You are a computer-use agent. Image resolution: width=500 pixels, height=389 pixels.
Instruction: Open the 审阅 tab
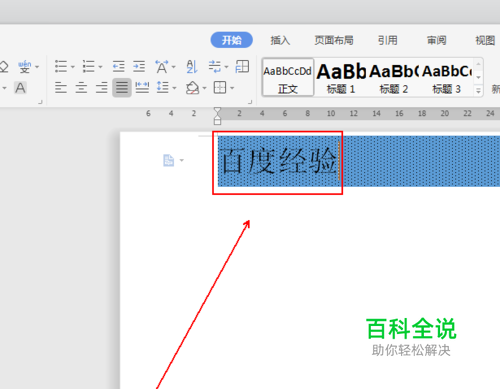tap(437, 40)
